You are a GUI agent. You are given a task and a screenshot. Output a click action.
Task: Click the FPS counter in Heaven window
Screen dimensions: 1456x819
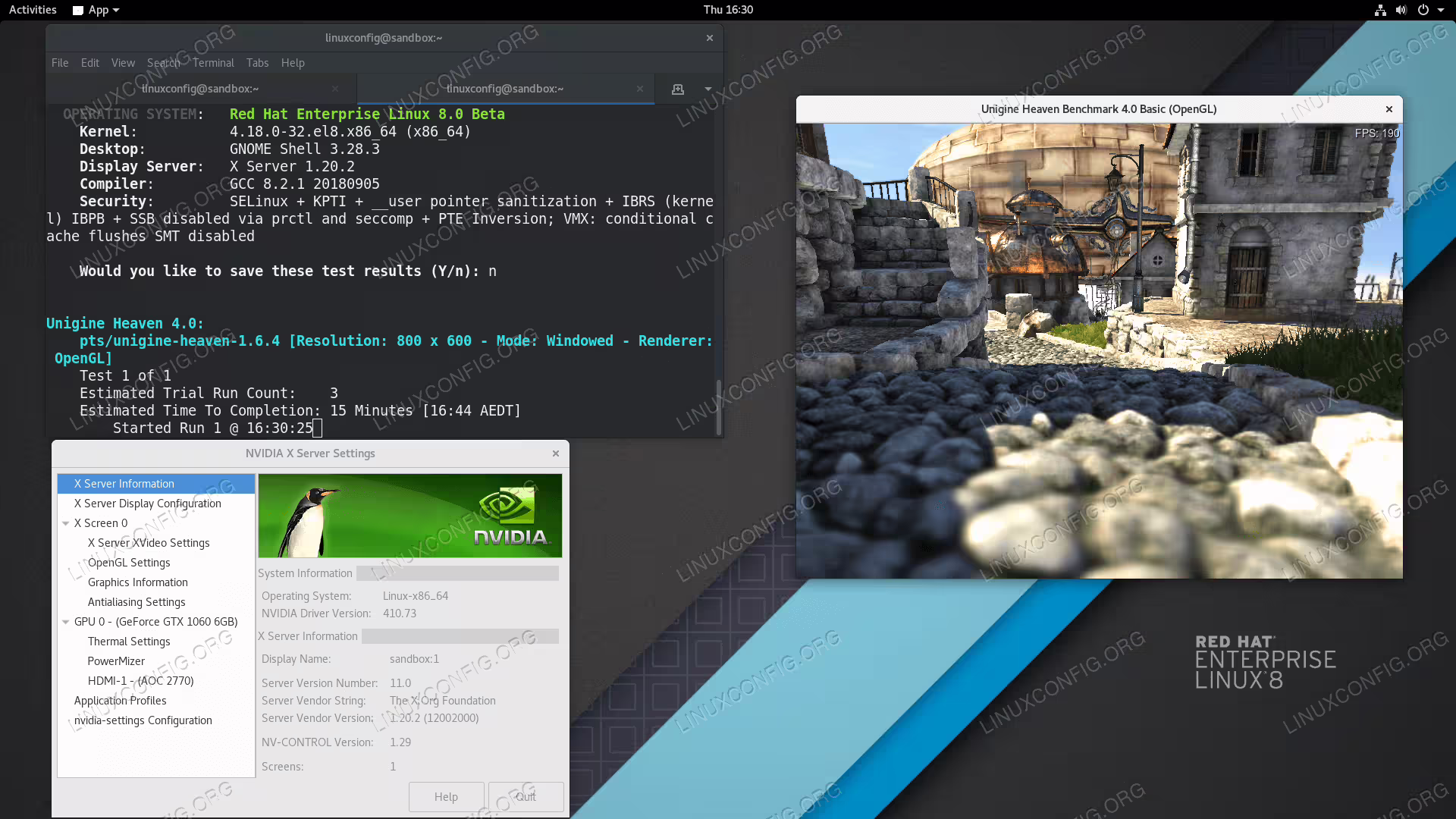[x=1377, y=133]
